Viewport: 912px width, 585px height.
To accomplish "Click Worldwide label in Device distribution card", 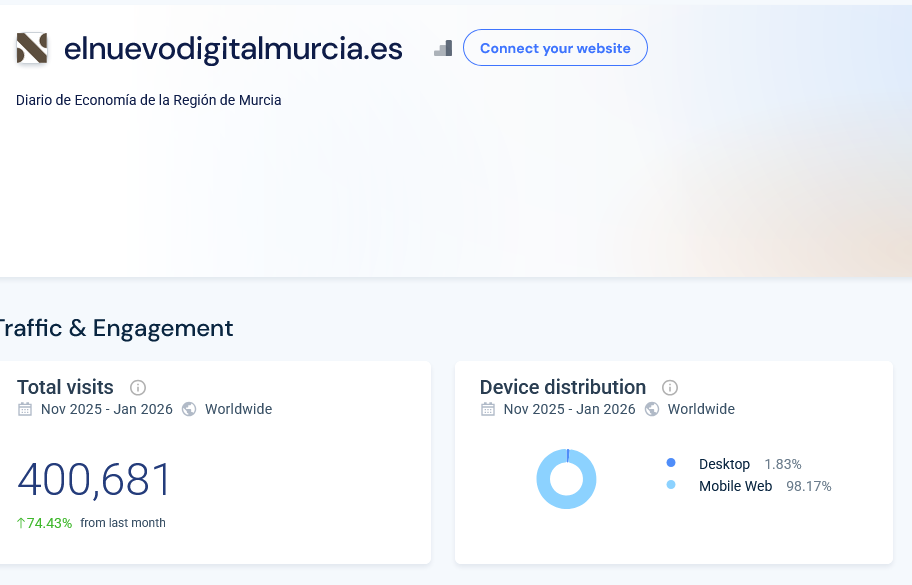I will 701,409.
